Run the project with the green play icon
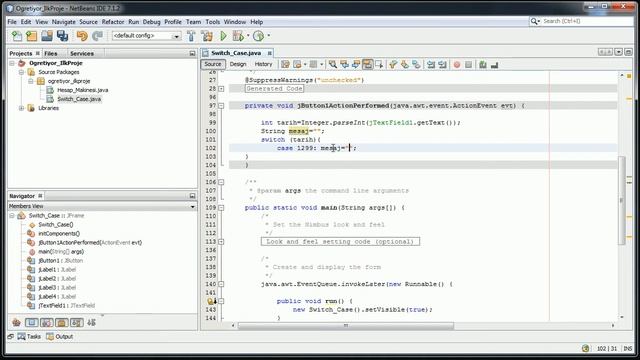Viewport: 640px width, 360px height. click(x=223, y=36)
